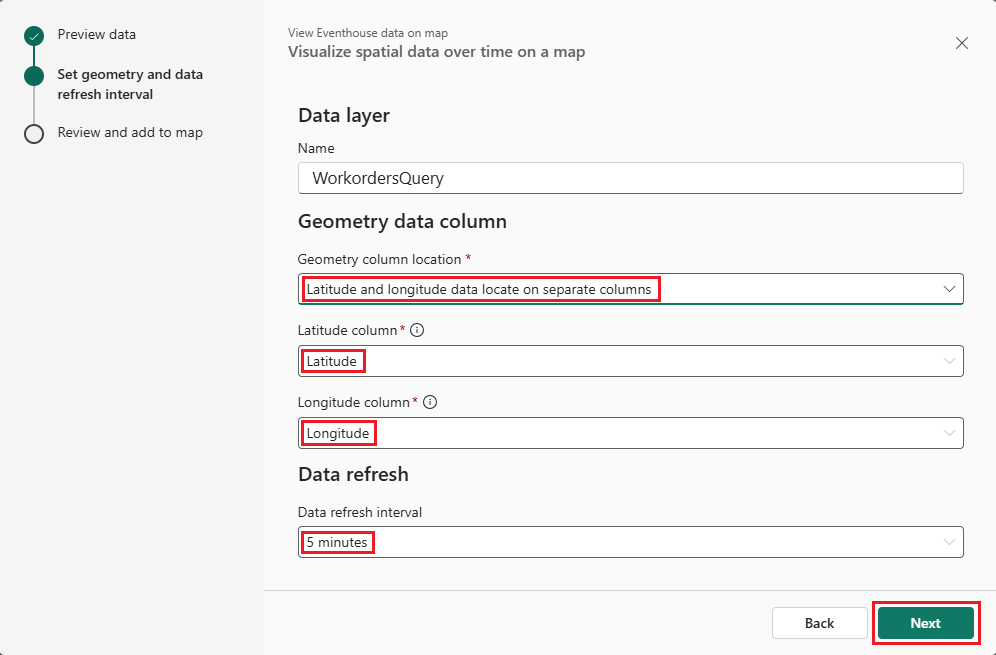The width and height of the screenshot is (996, 655).
Task: Click the filled step indicator for Set geometry
Action: coord(33,74)
